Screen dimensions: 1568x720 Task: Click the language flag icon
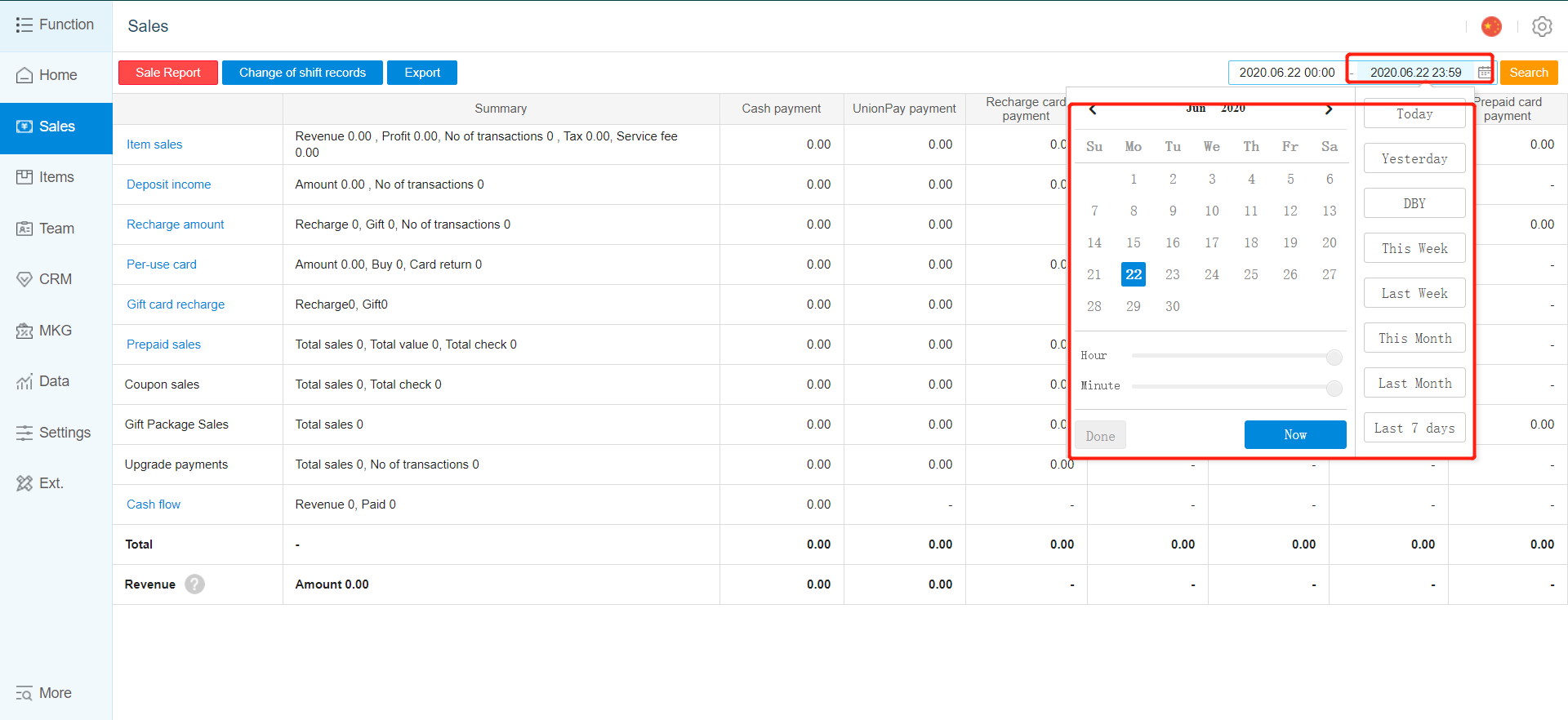coord(1491,26)
